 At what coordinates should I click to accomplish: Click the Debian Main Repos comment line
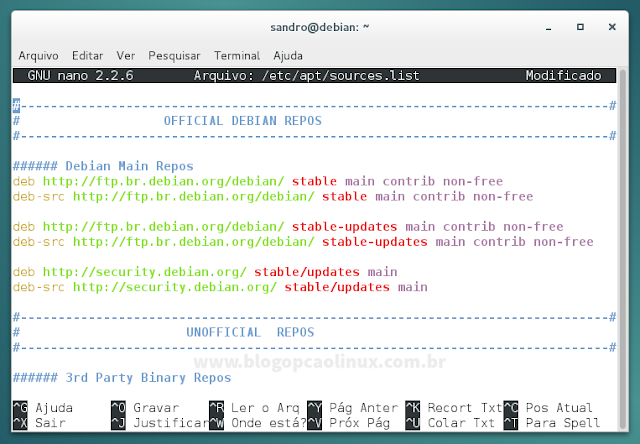(103, 166)
